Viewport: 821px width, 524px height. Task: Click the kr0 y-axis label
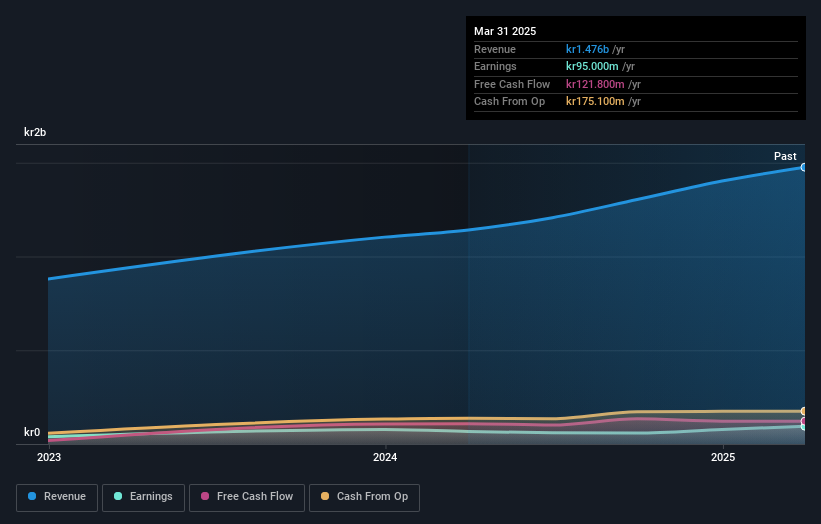point(32,432)
